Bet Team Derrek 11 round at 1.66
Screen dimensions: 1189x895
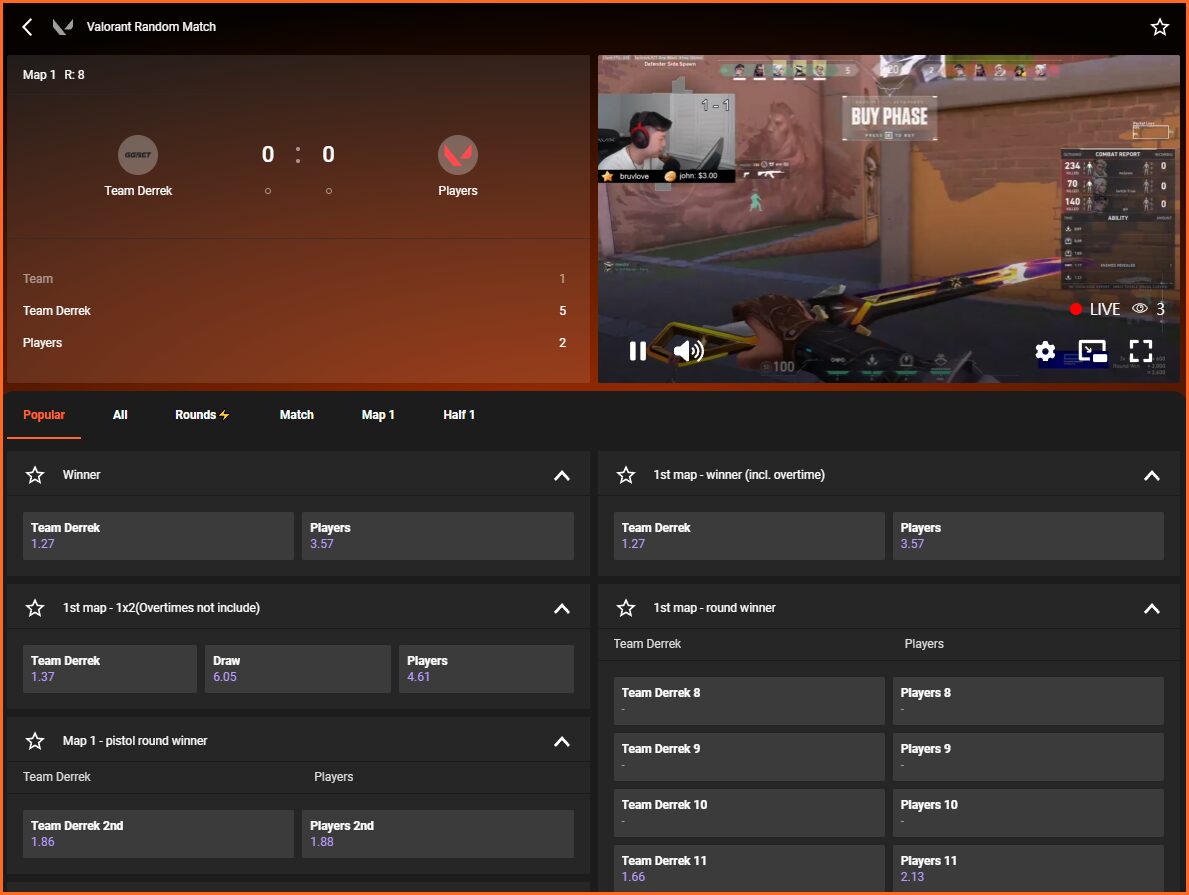pyautogui.click(x=749, y=868)
